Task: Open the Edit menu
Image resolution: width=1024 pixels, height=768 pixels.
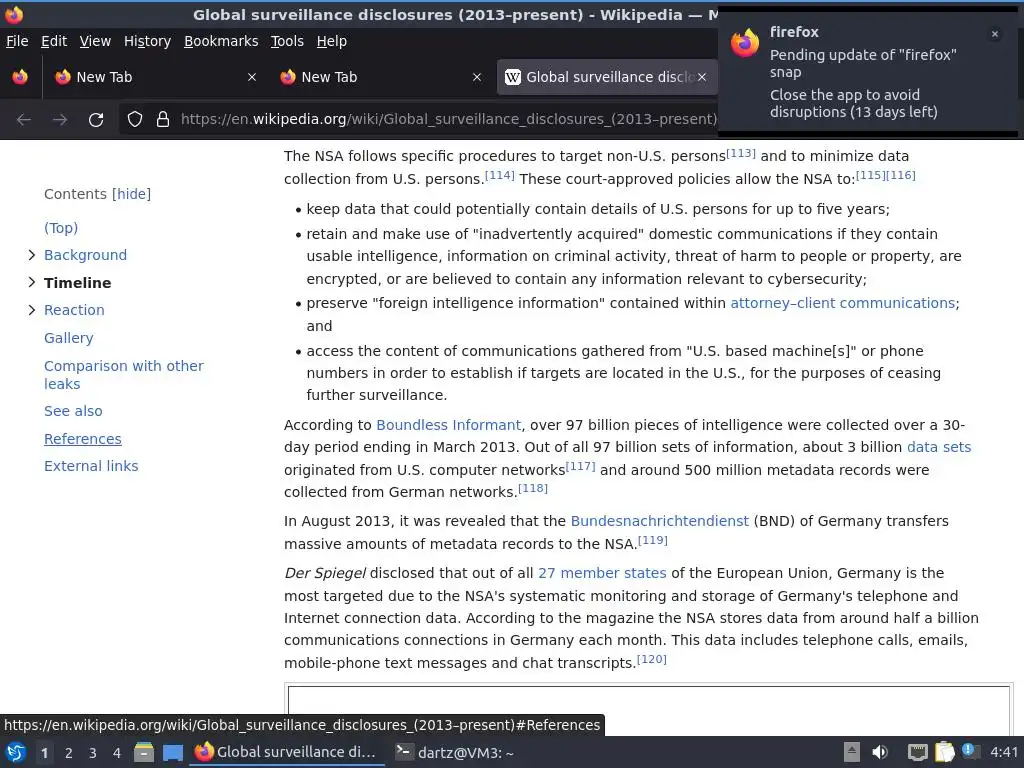Action: pos(54,41)
